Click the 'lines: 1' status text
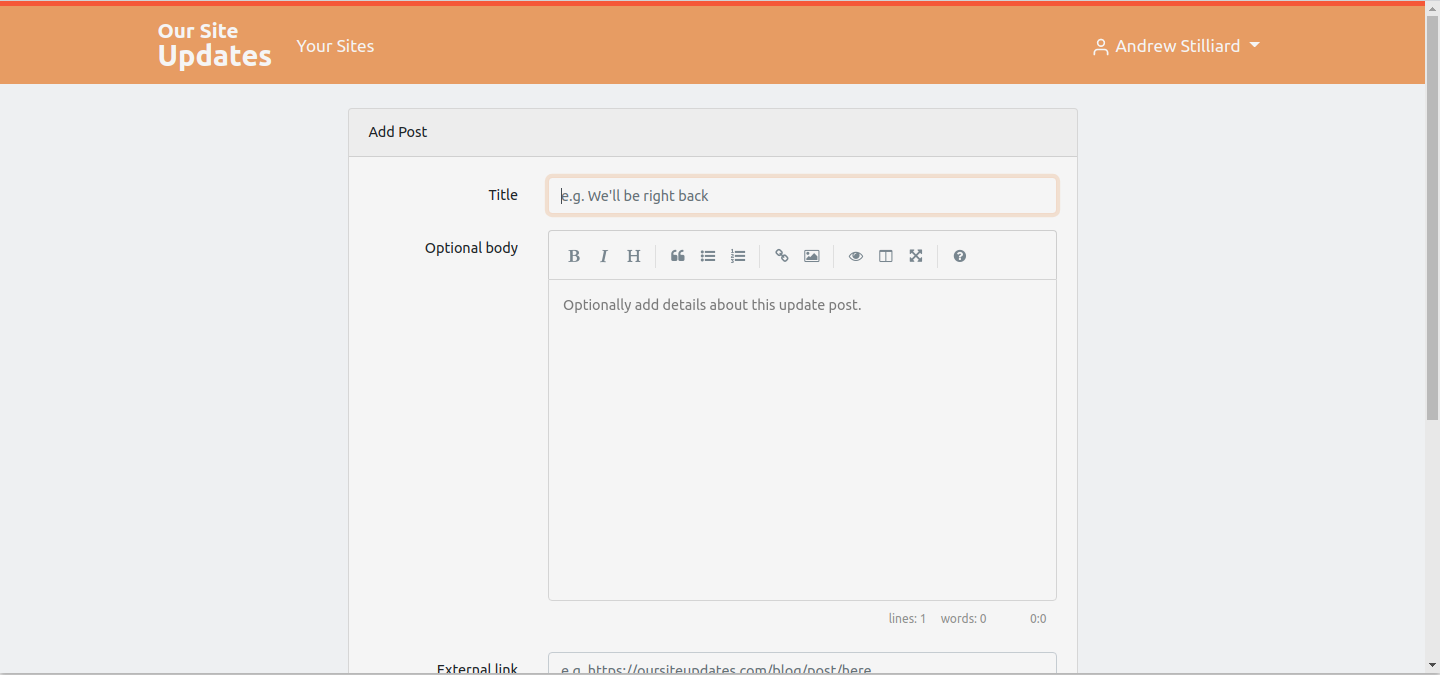 click(907, 619)
